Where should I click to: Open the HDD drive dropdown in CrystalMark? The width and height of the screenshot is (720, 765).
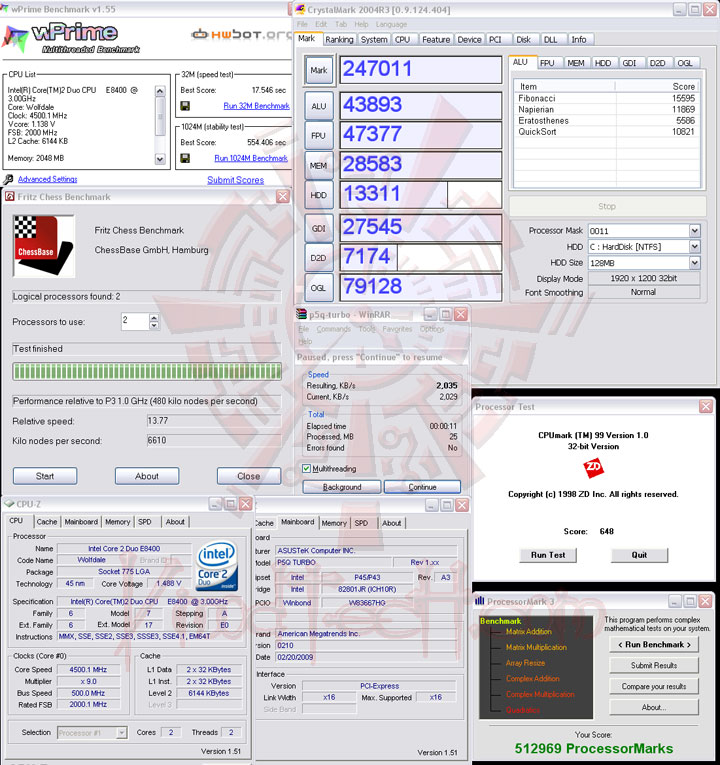pos(695,247)
